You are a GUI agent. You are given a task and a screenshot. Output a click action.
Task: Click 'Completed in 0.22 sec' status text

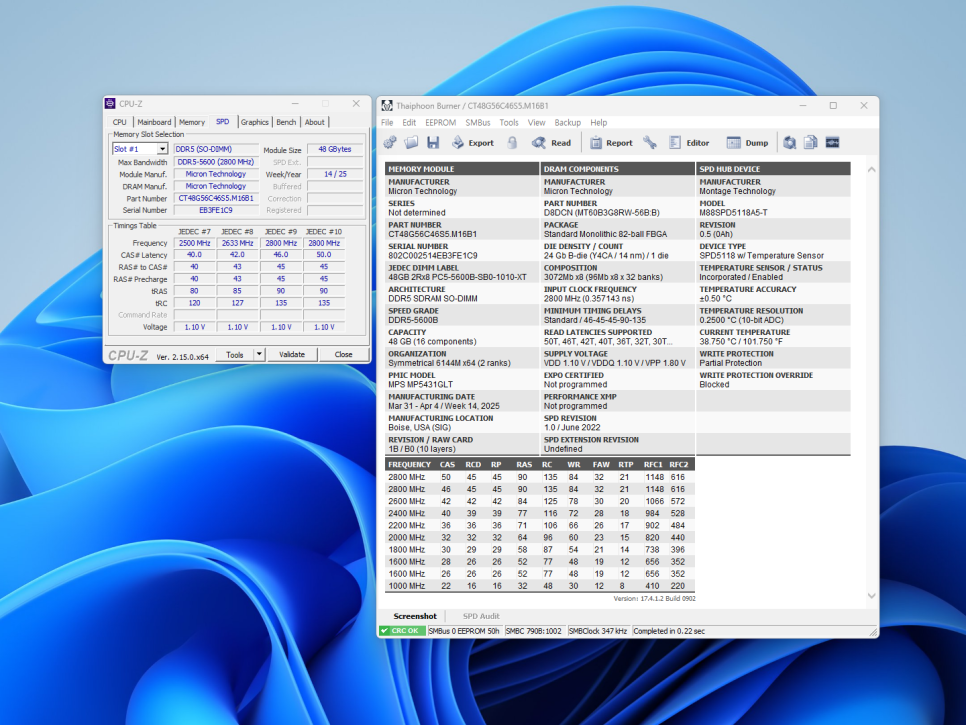[669, 631]
